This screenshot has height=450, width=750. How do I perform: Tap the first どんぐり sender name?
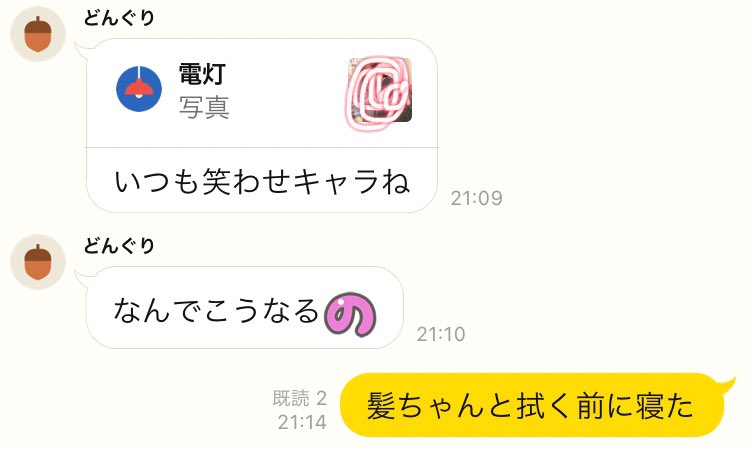[119, 18]
